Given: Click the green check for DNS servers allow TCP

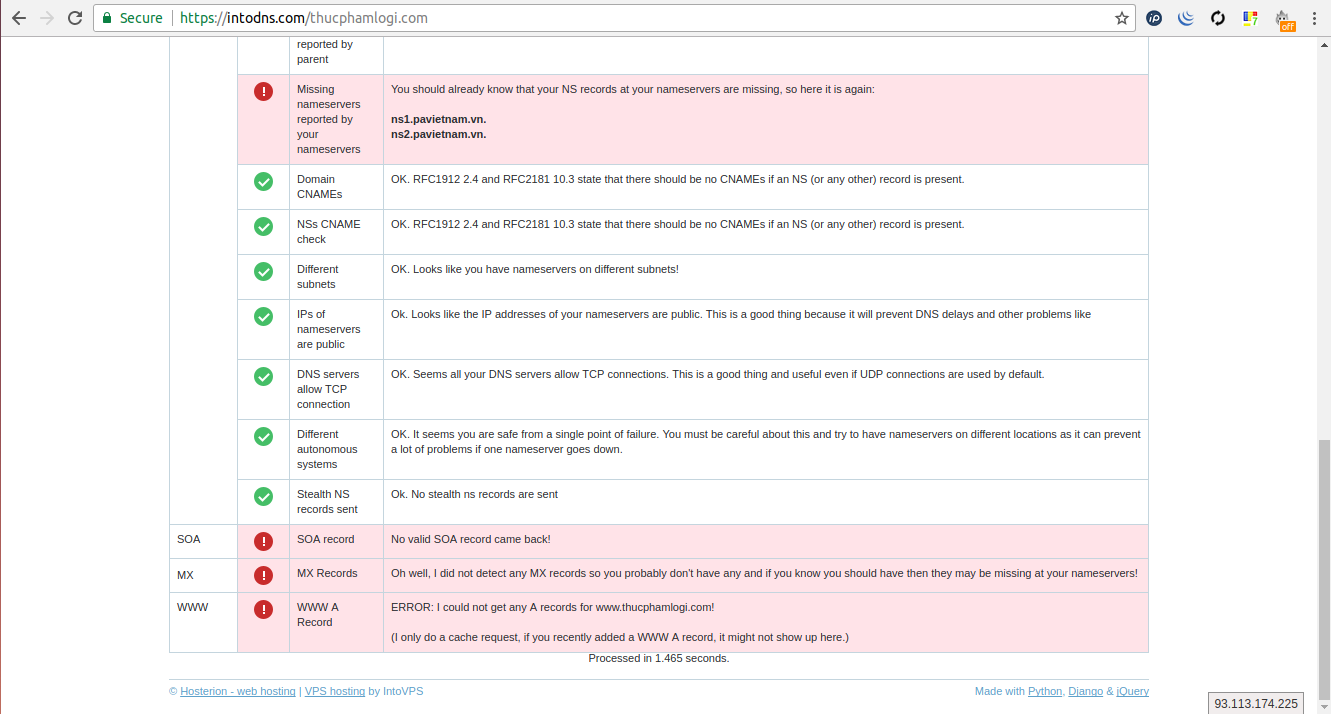Looking at the screenshot, I should 263,376.
